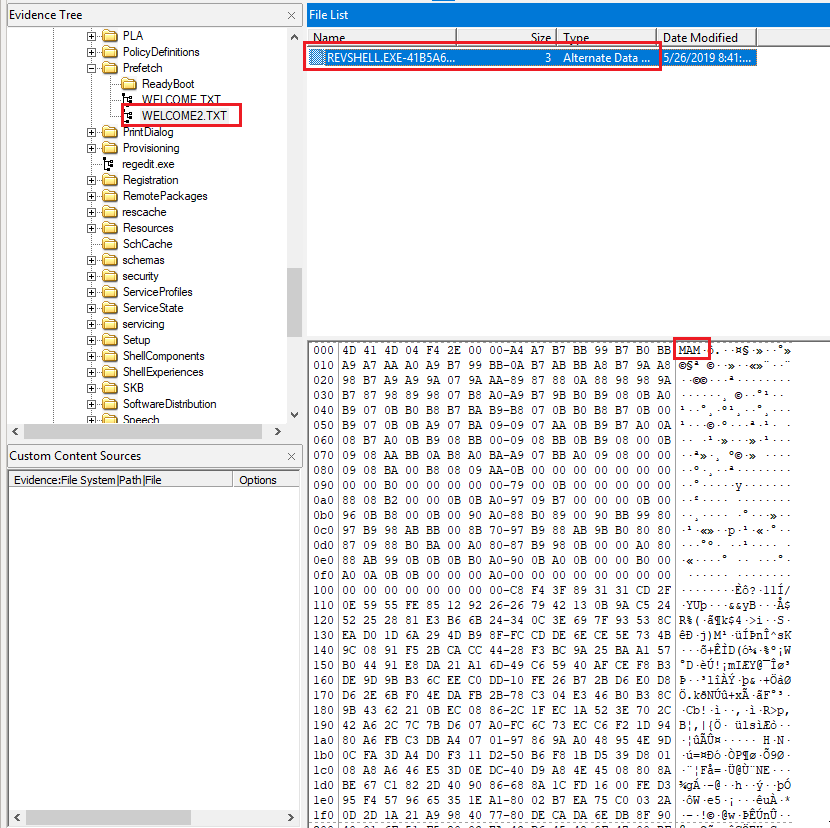Click the Registration folder icon

(x=110, y=180)
